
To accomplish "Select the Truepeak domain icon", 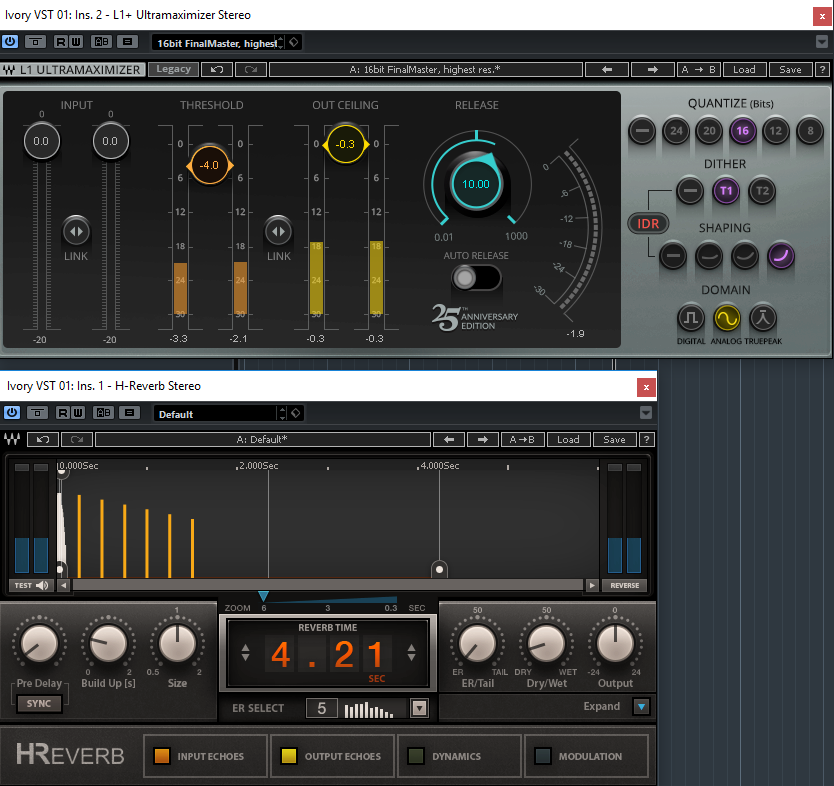I will point(763,319).
